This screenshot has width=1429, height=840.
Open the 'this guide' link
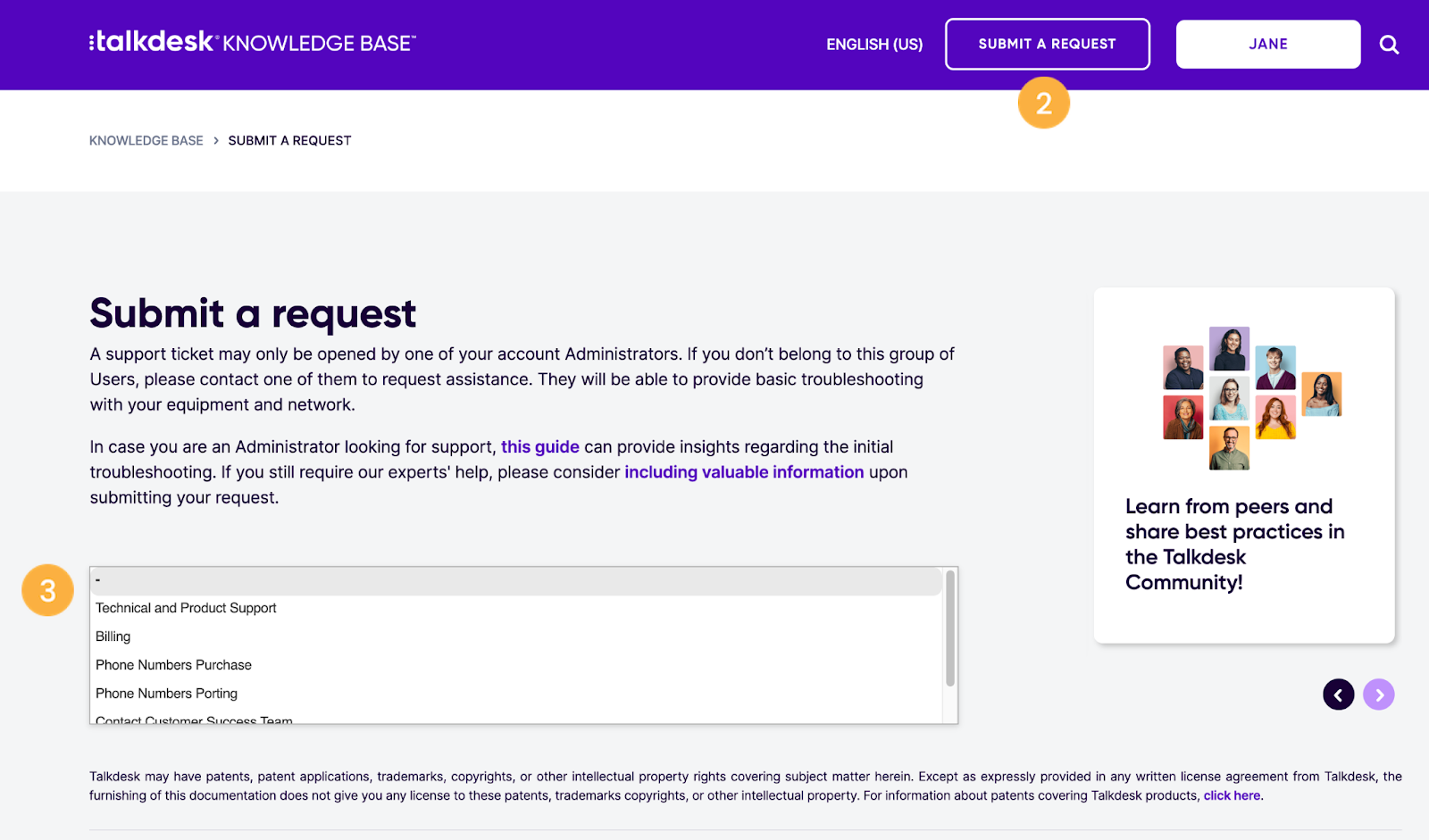point(540,447)
